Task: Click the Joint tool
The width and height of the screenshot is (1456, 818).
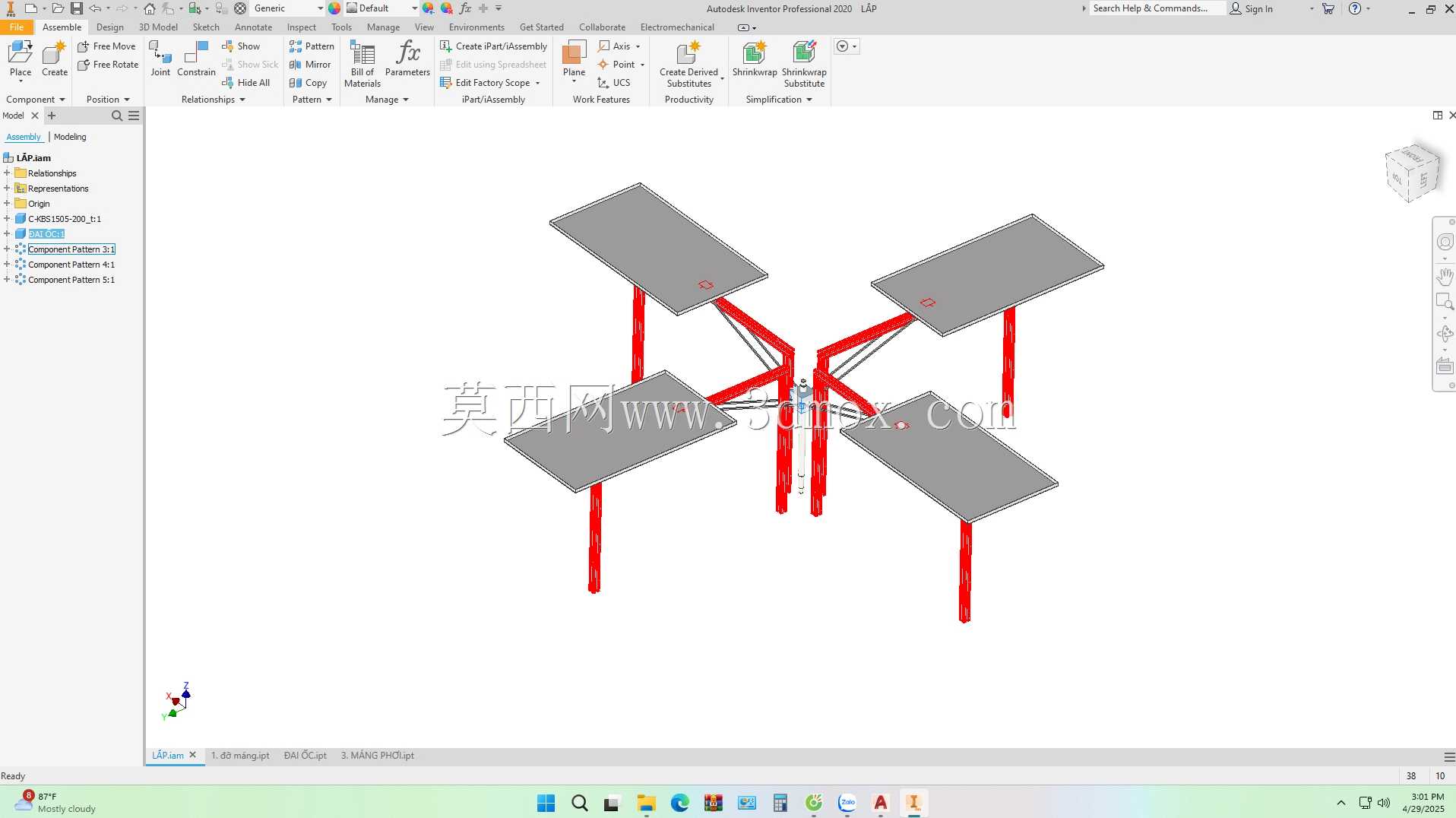Action: (x=160, y=59)
